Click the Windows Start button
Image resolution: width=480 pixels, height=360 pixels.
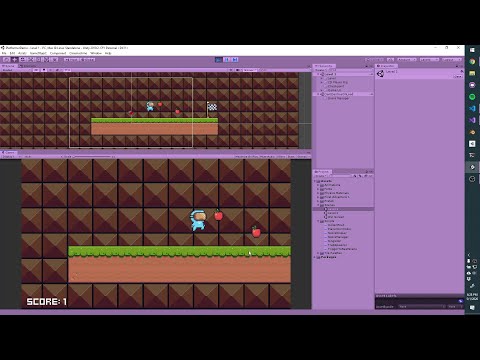pos(472,50)
